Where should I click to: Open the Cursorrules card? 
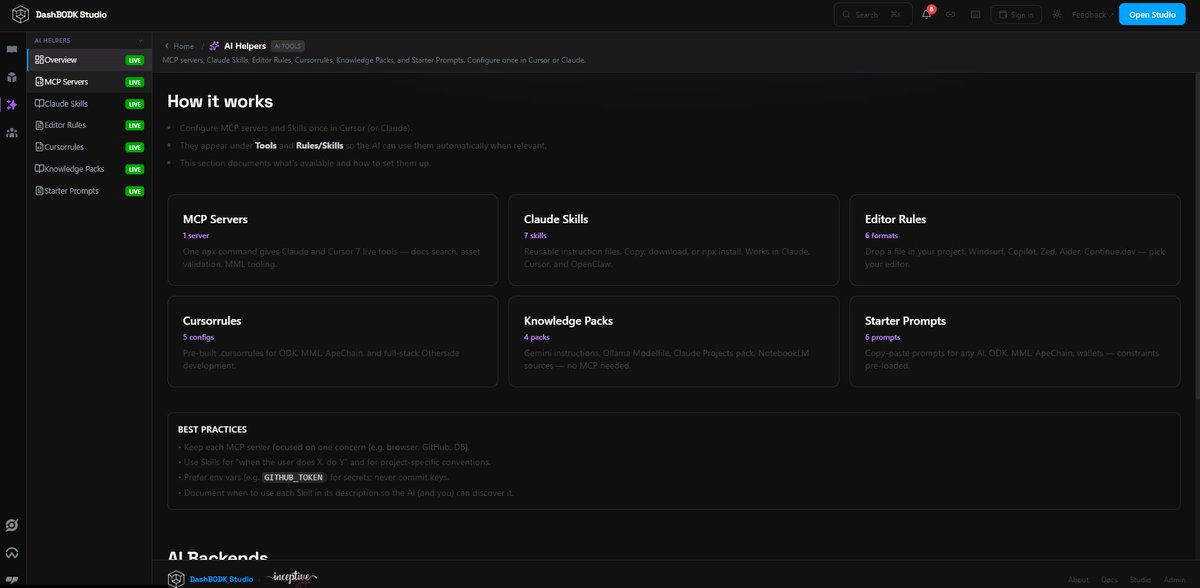tap(332, 341)
